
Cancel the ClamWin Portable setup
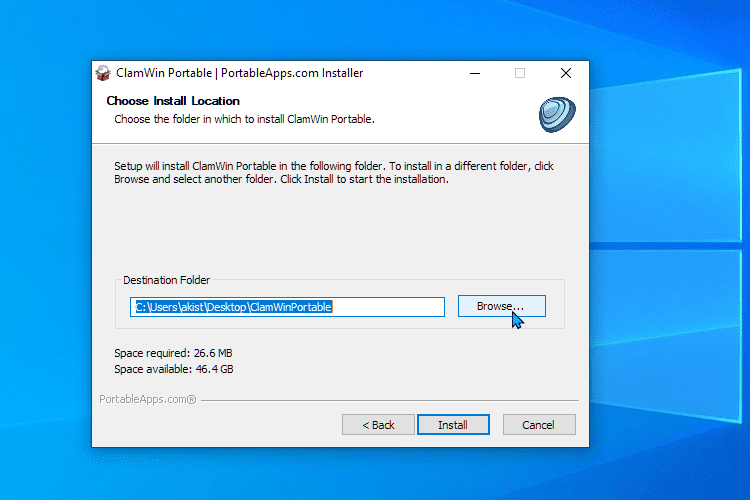pyautogui.click(x=539, y=424)
